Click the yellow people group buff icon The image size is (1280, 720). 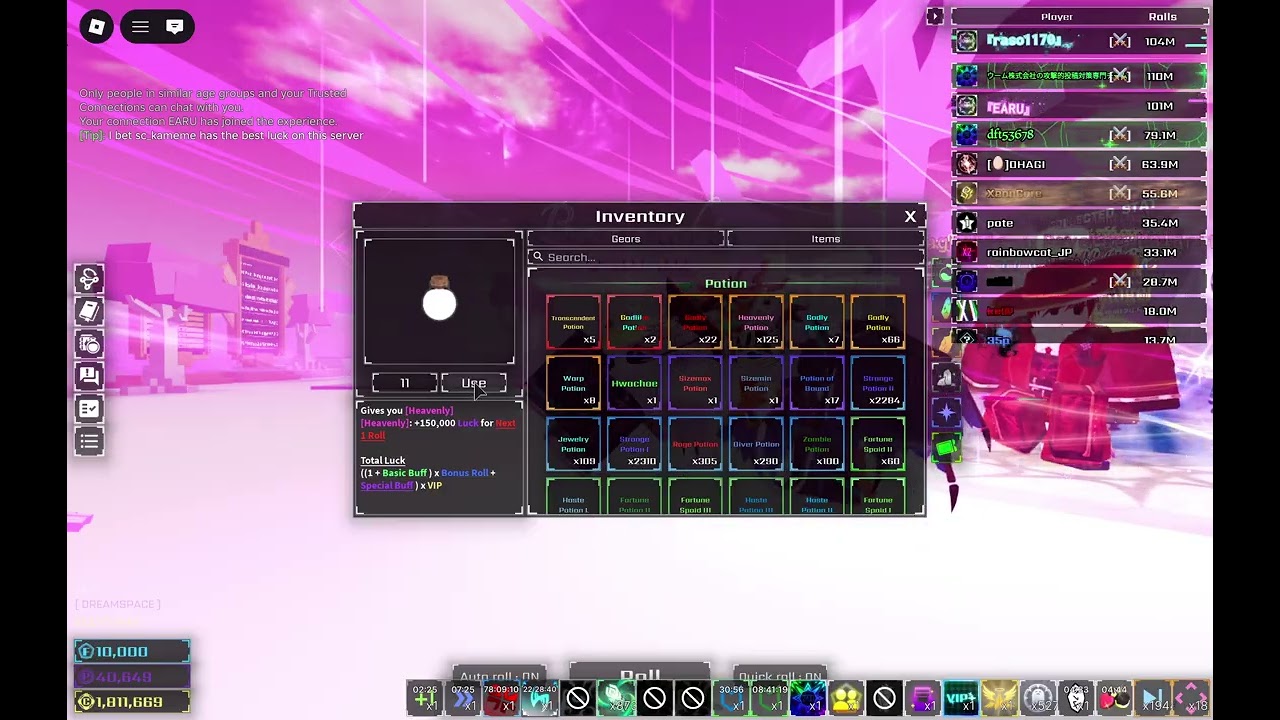tap(846, 698)
